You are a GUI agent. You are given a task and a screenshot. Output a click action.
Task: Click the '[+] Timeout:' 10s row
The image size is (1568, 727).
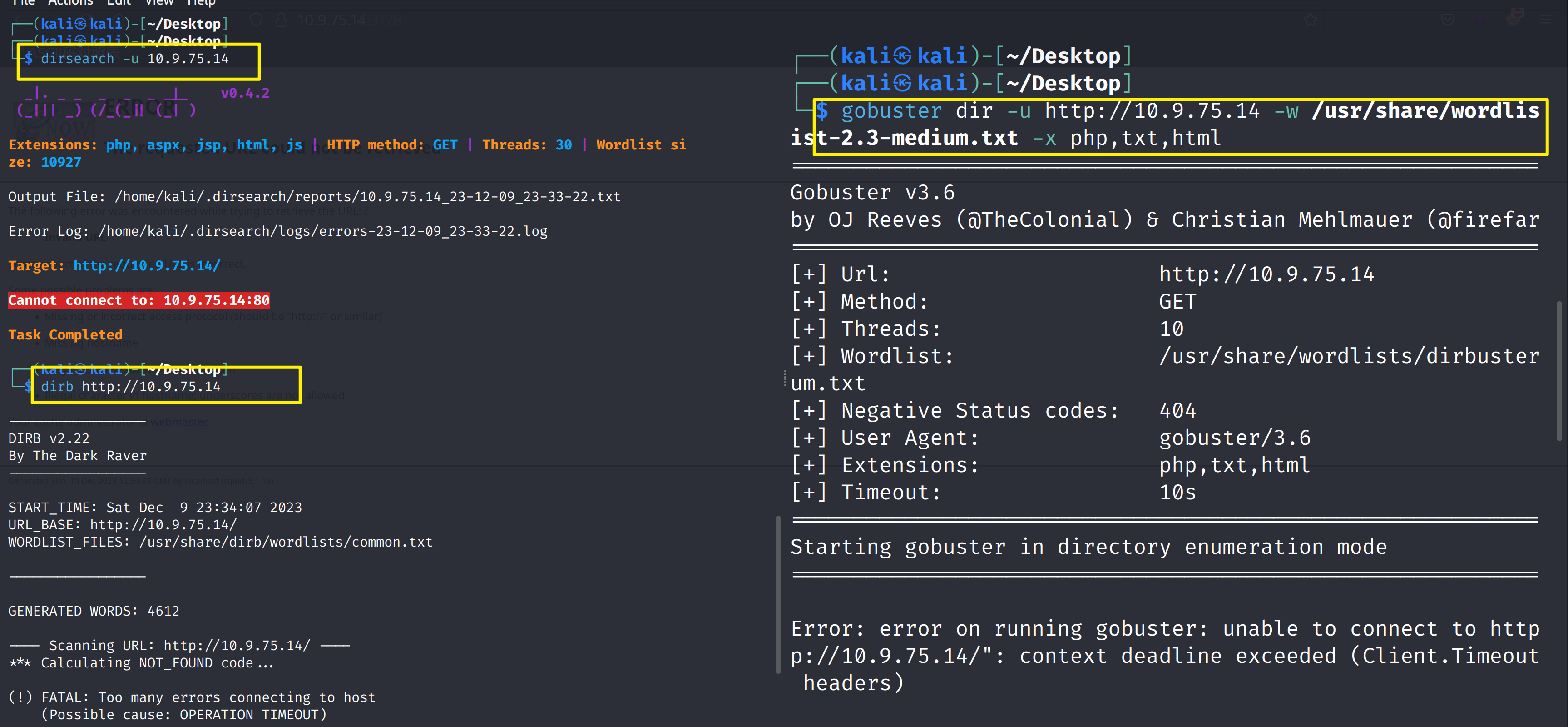click(x=994, y=493)
